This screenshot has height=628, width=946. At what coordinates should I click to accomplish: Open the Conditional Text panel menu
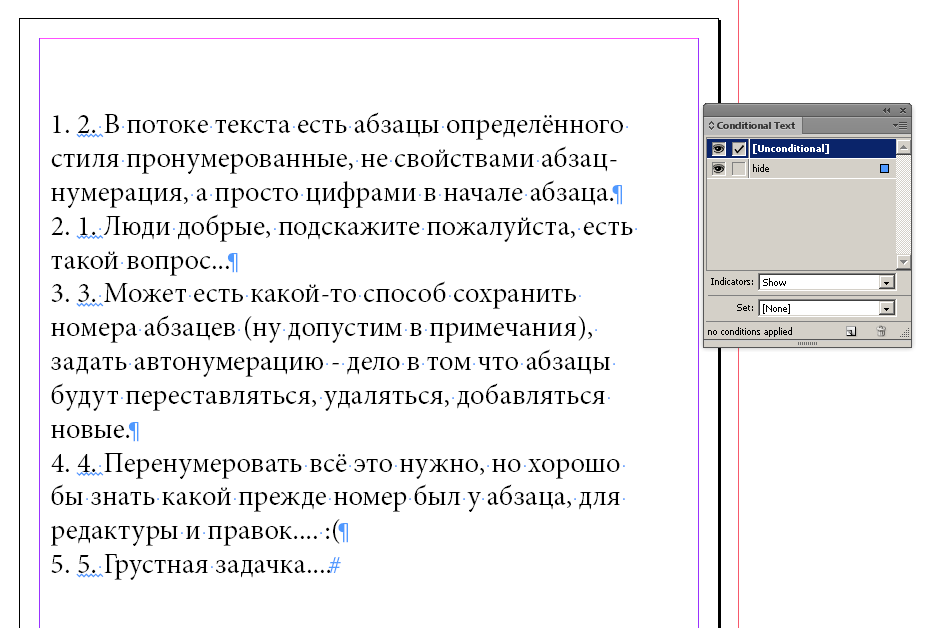[x=900, y=125]
